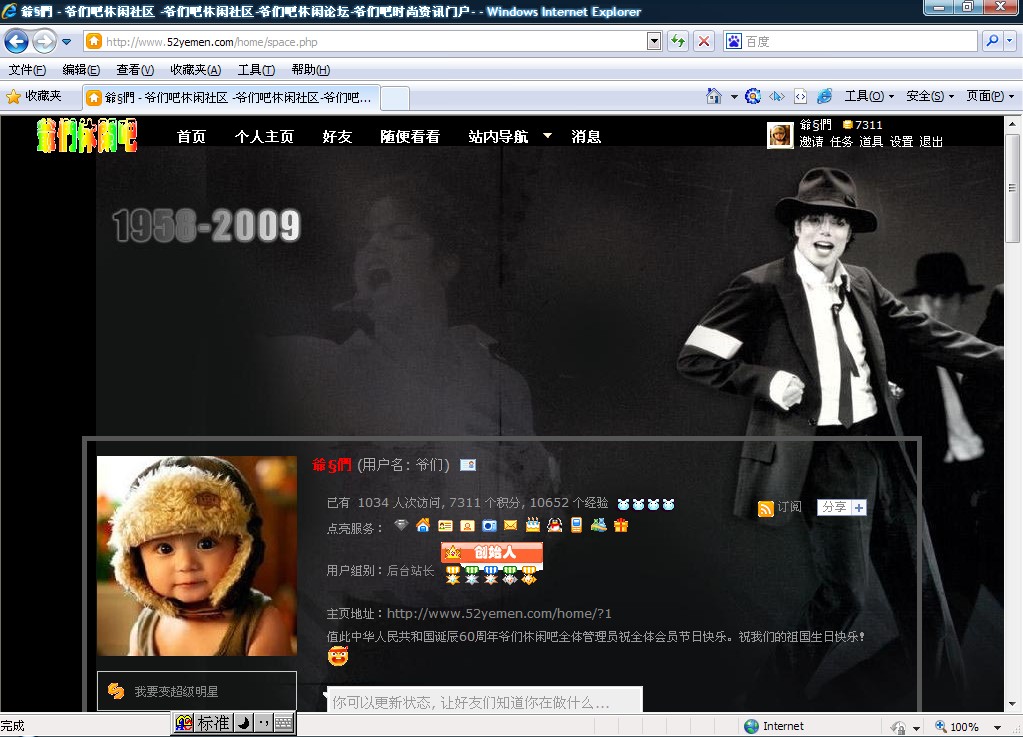This screenshot has width=1023, height=737.
Task: Click the green Refresh page icon
Action: (679, 42)
